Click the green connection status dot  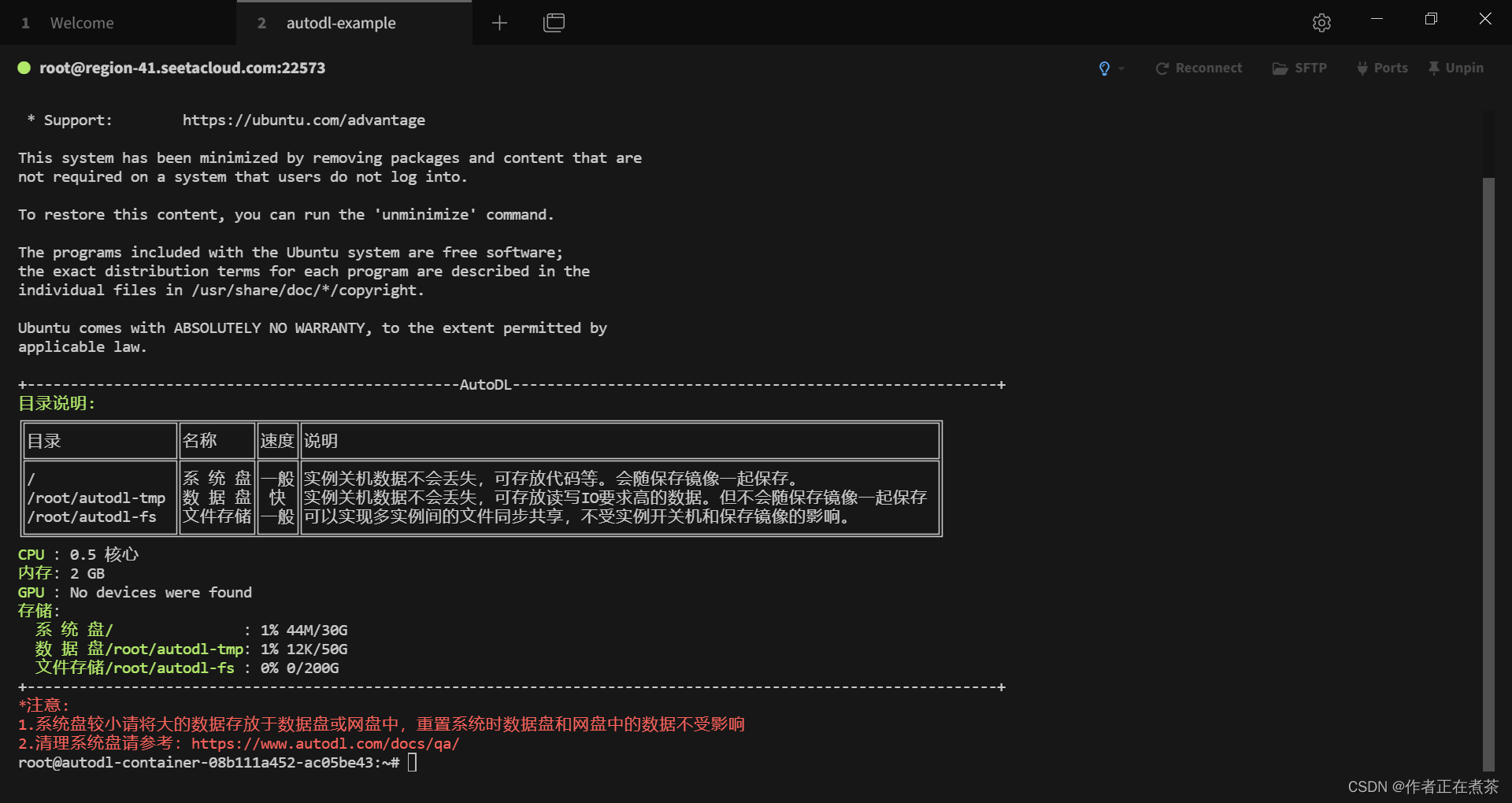24,68
